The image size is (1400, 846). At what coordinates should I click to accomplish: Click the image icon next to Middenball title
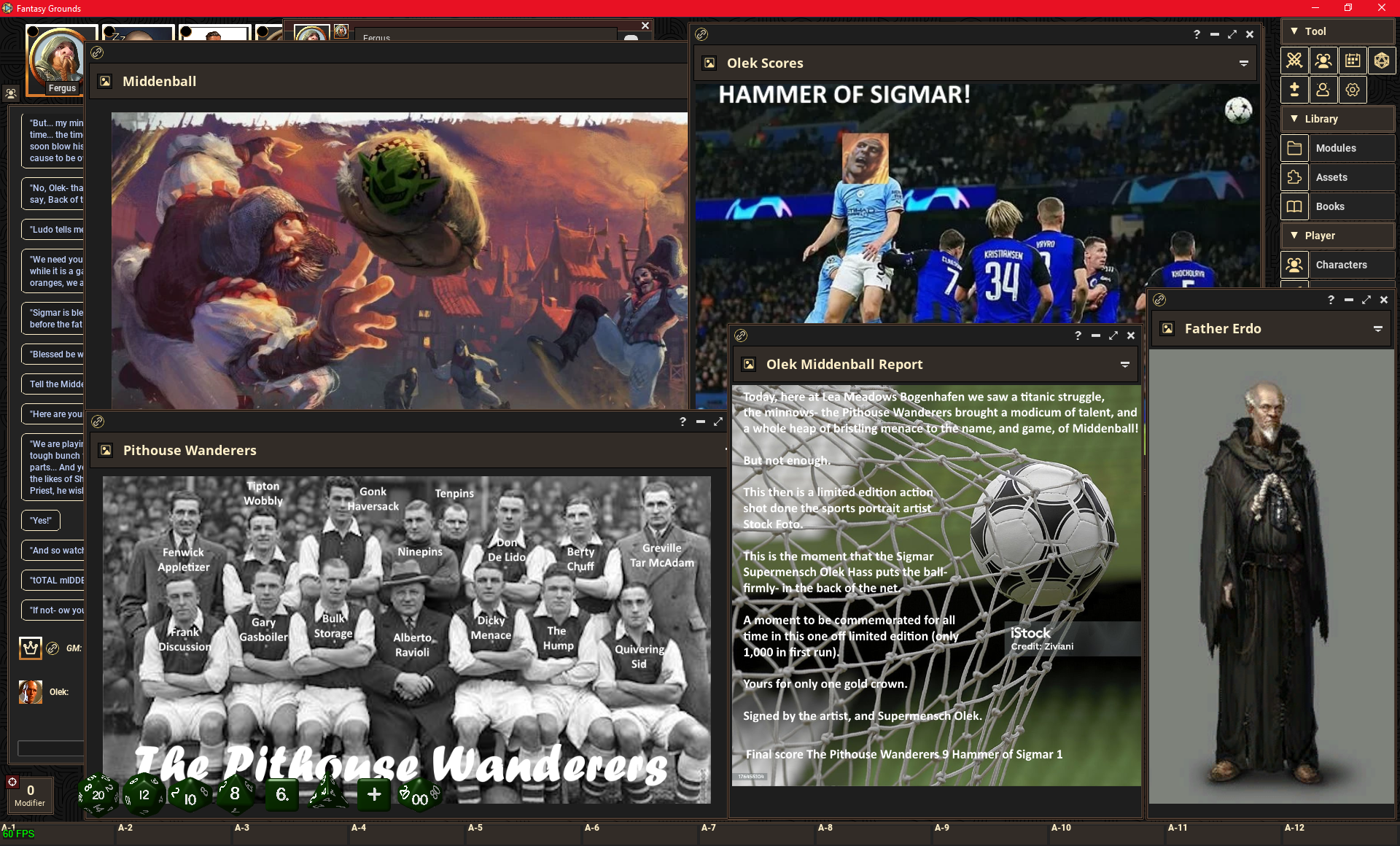[x=105, y=81]
